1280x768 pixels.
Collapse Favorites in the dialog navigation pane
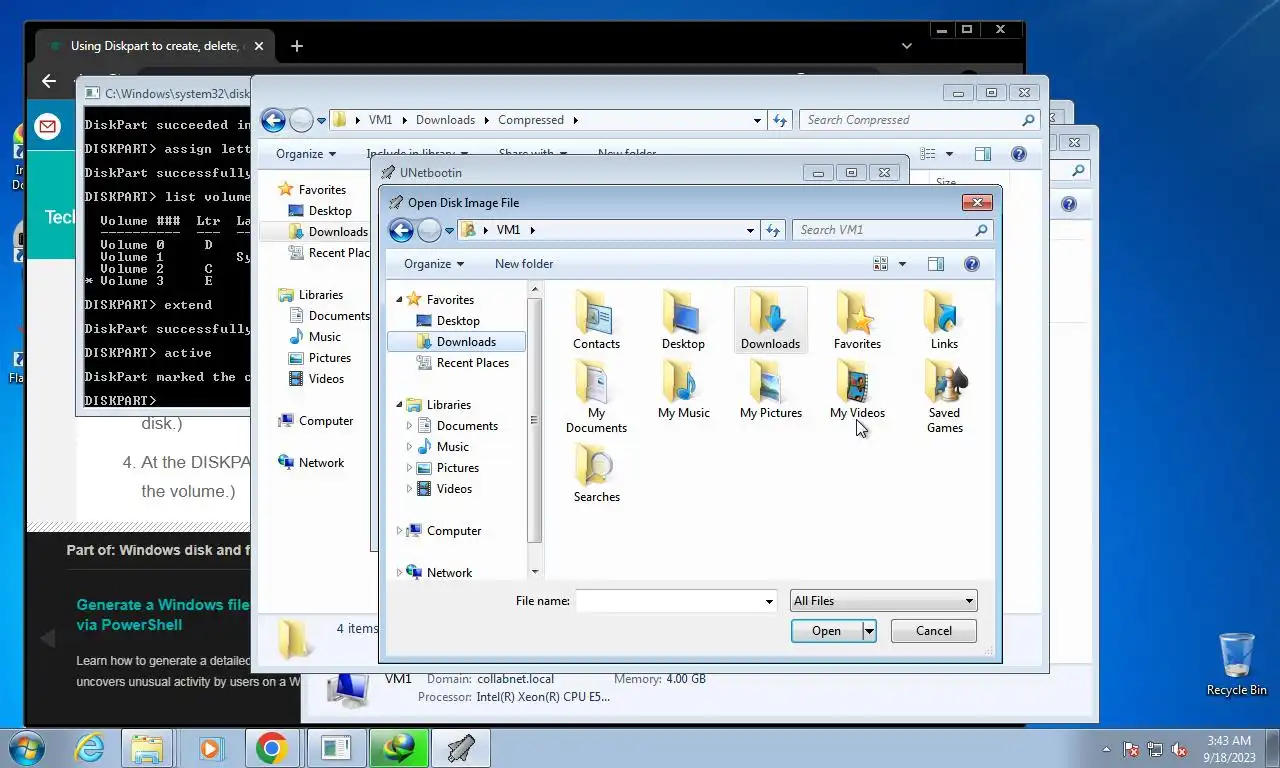tap(400, 300)
